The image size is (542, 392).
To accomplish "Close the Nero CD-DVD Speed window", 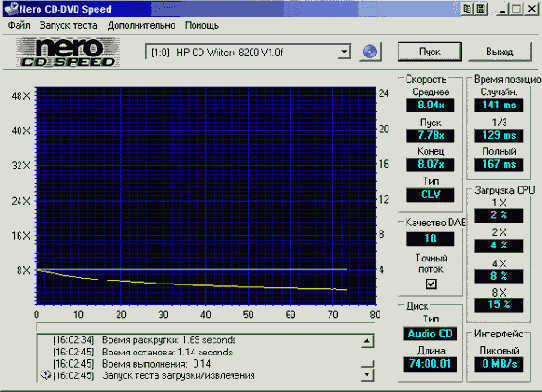I will click(x=532, y=9).
